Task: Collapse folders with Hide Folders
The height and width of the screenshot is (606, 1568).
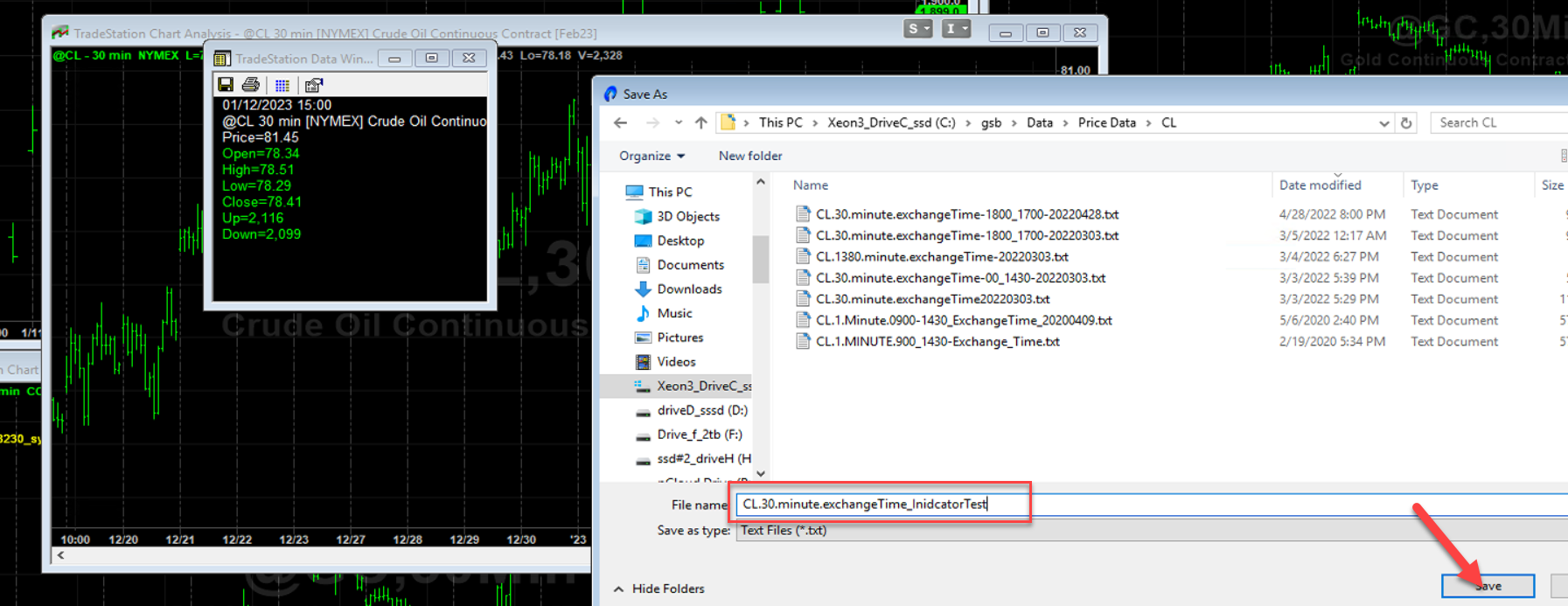Action: coord(660,589)
